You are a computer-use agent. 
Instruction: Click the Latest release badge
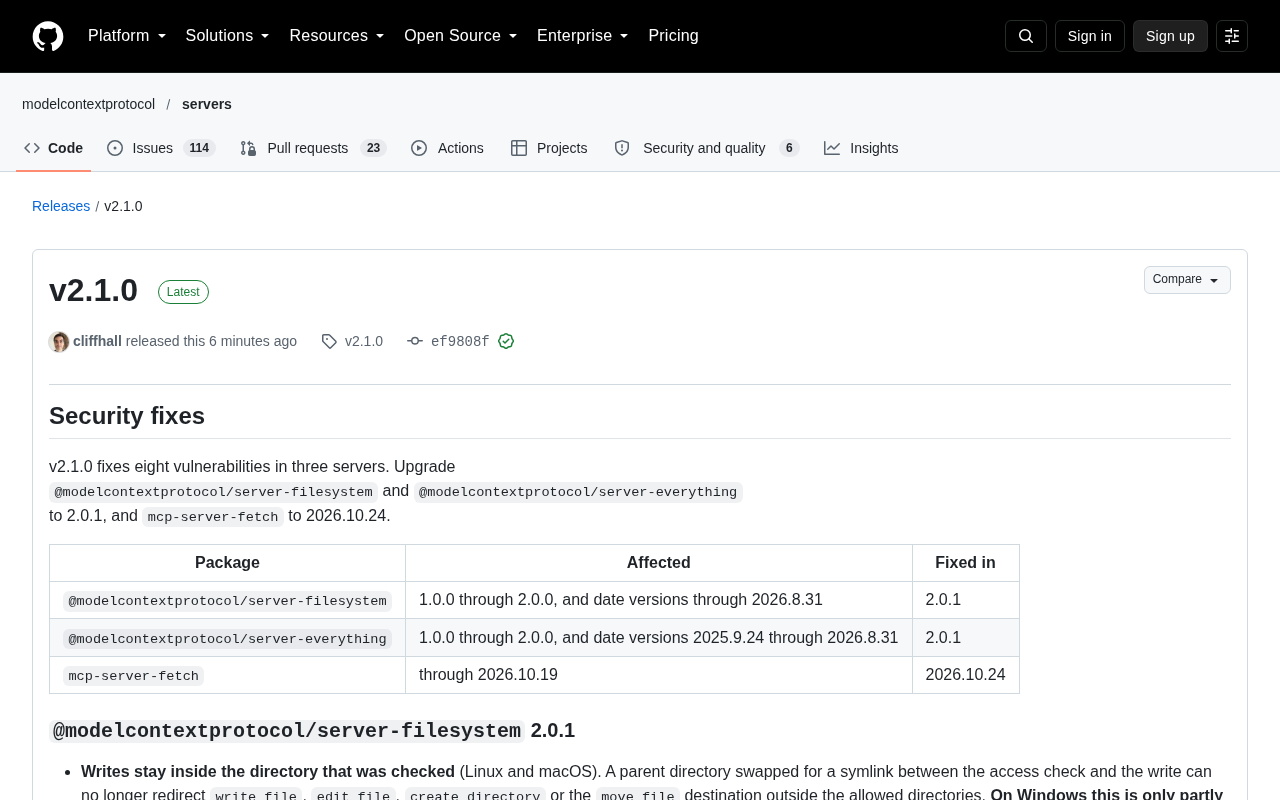(x=183, y=292)
